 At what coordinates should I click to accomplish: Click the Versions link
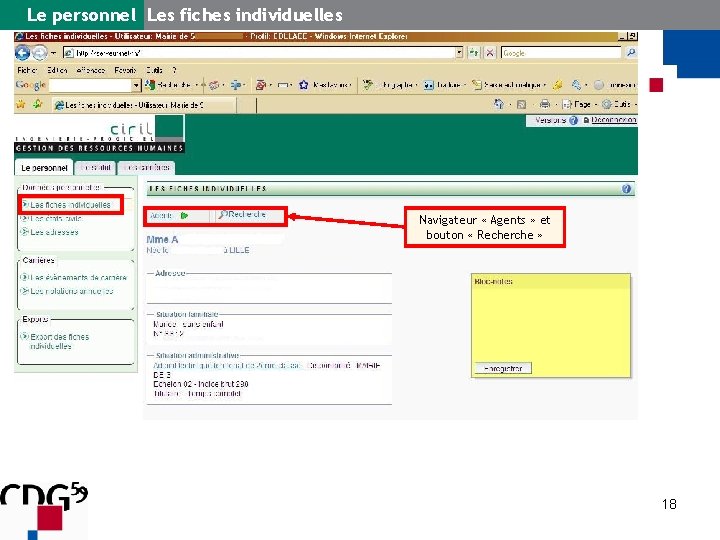point(550,120)
